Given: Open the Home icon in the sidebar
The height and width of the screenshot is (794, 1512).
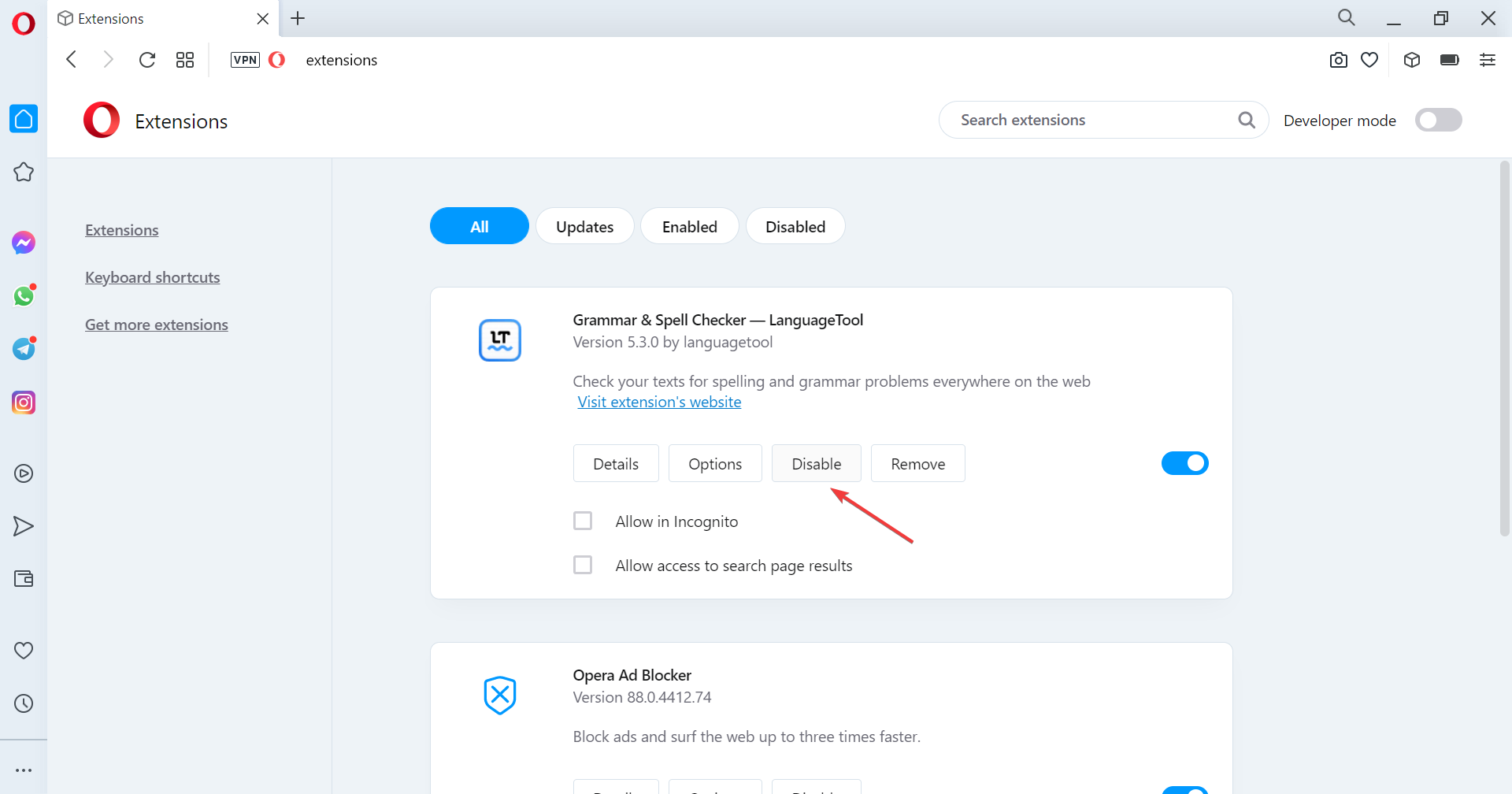Looking at the screenshot, I should pos(24,119).
